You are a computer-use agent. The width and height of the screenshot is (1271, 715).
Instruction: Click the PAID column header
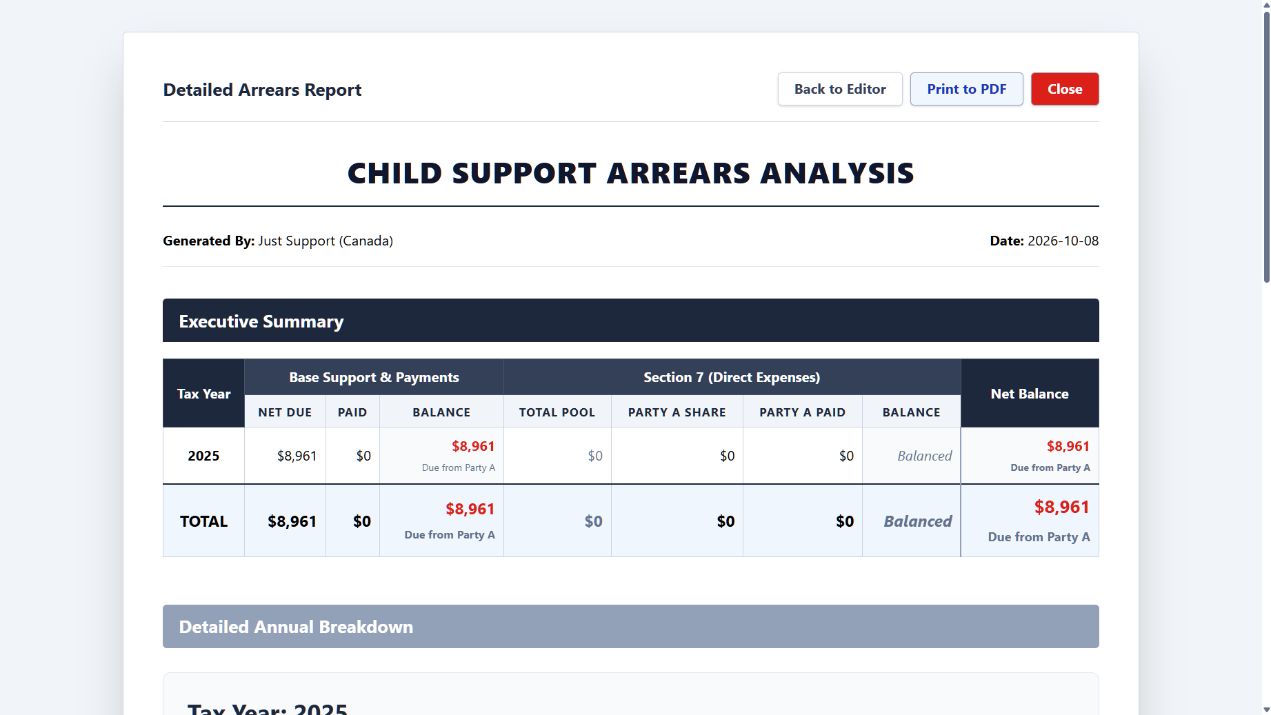352,412
